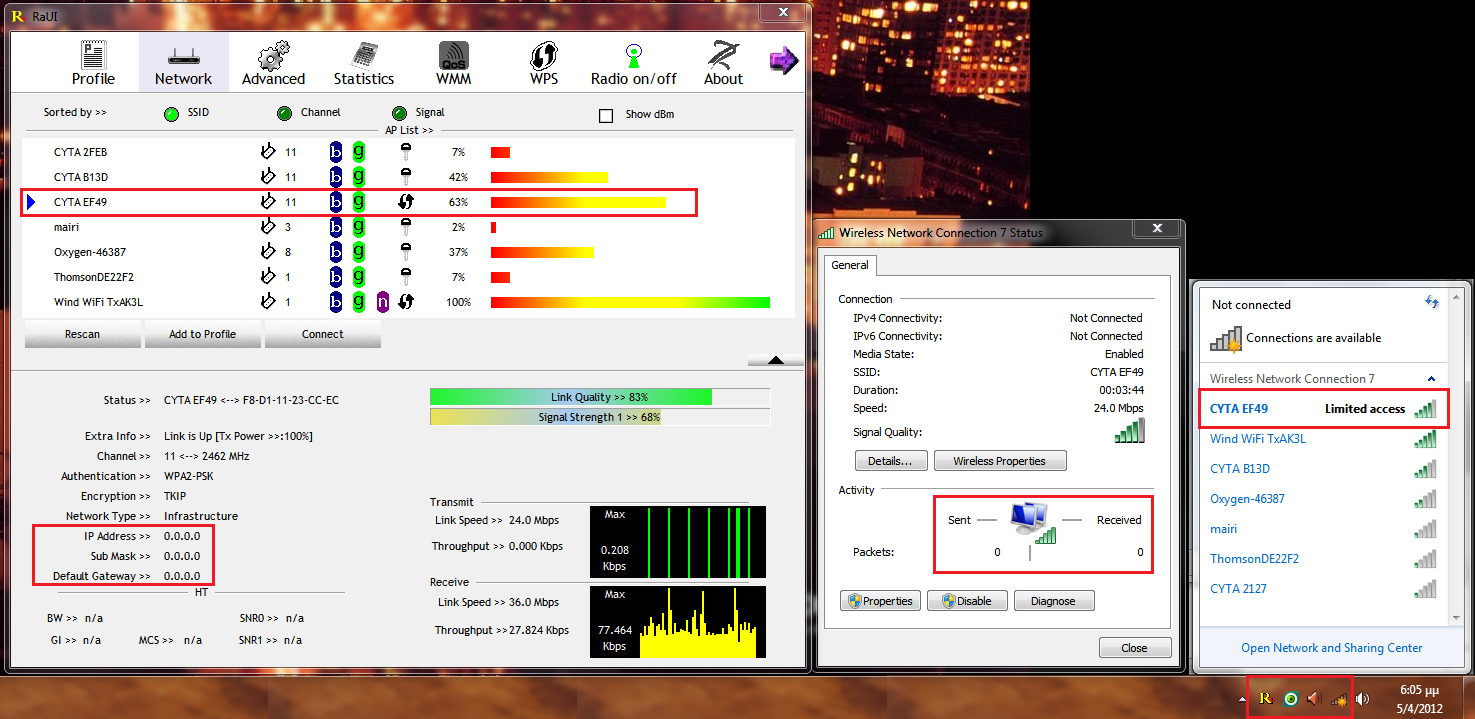Select Wind WiFi TxAK3L in AP list

click(x=408, y=302)
